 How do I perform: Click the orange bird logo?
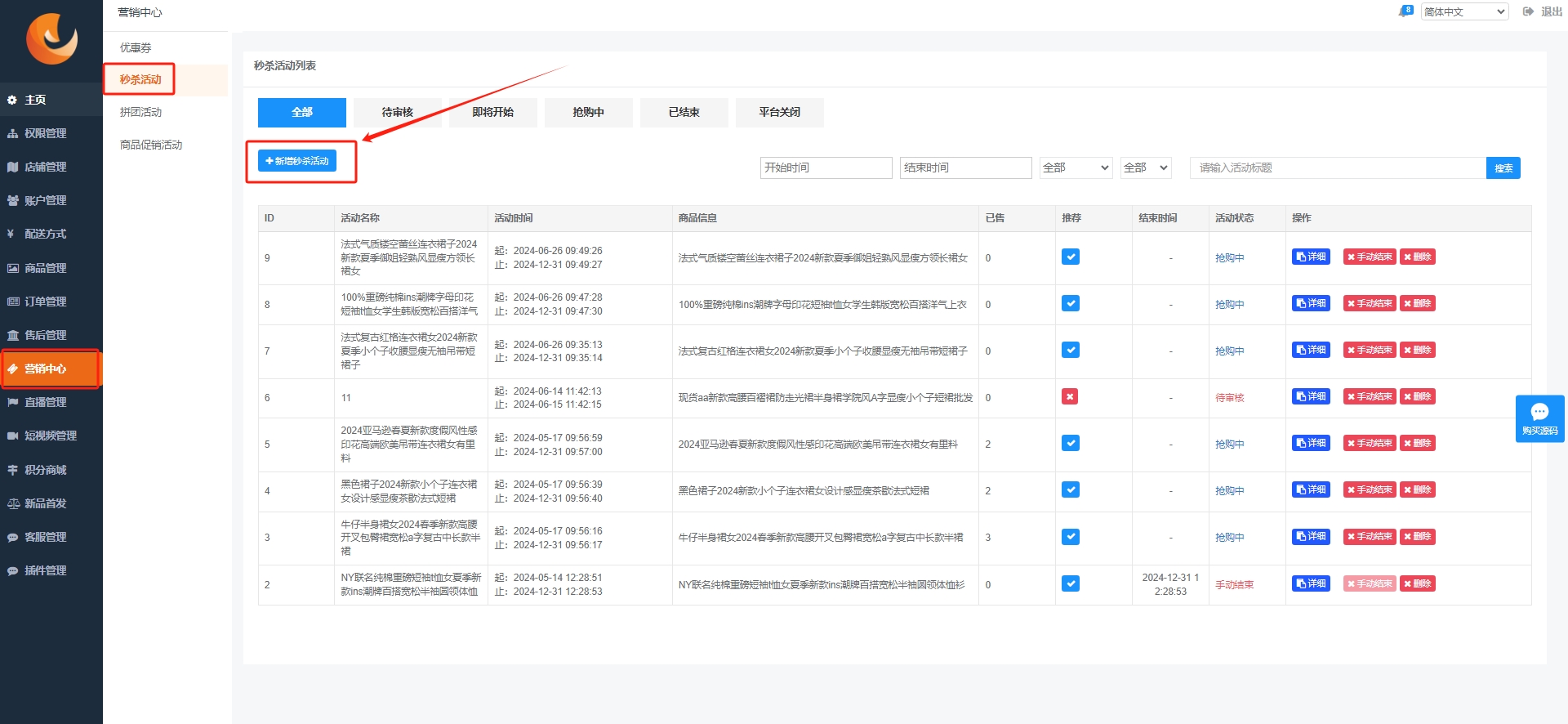point(51,38)
